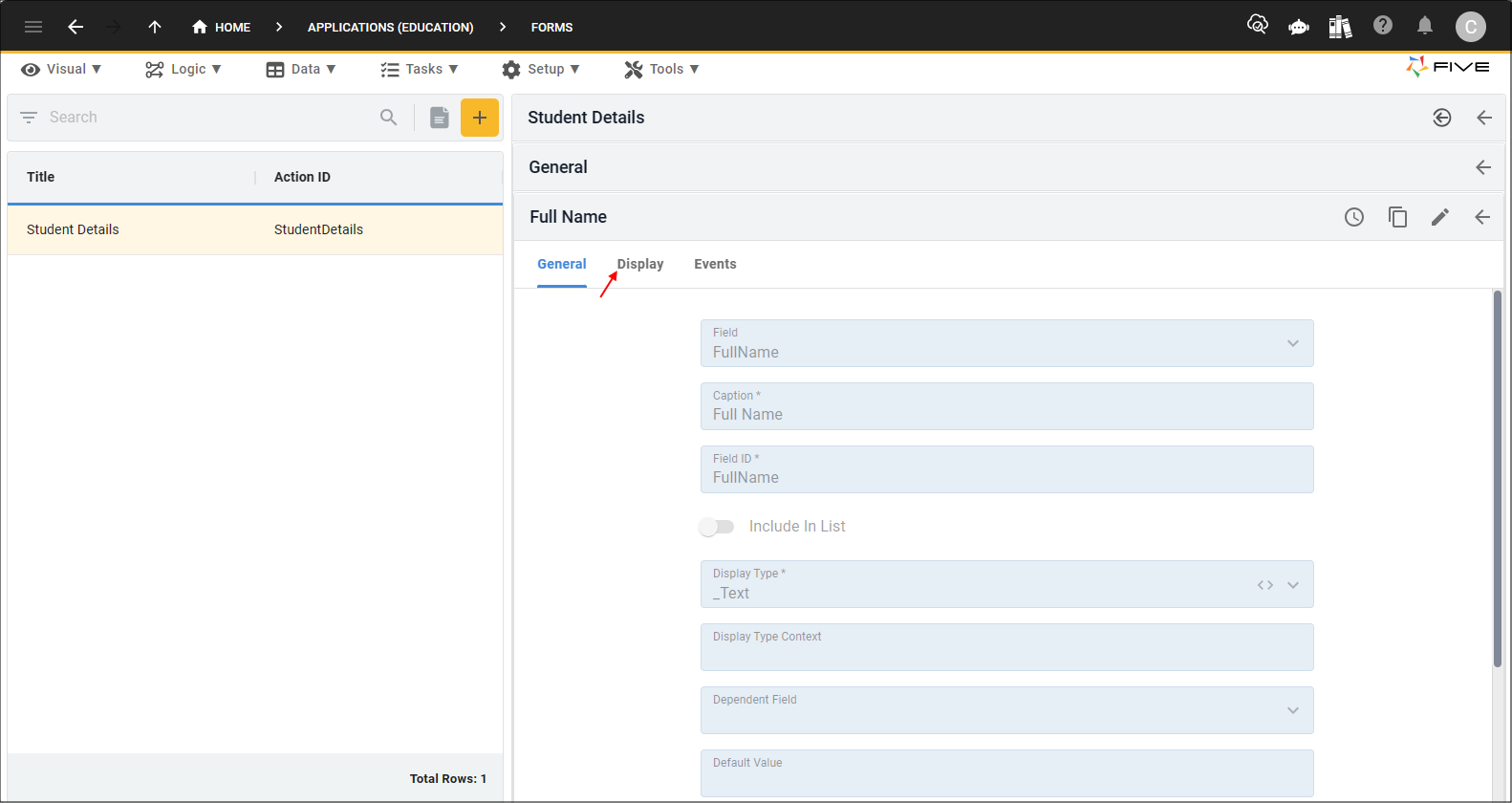Open the Setup menu
The width and height of the screenshot is (1512, 803).
(x=541, y=69)
